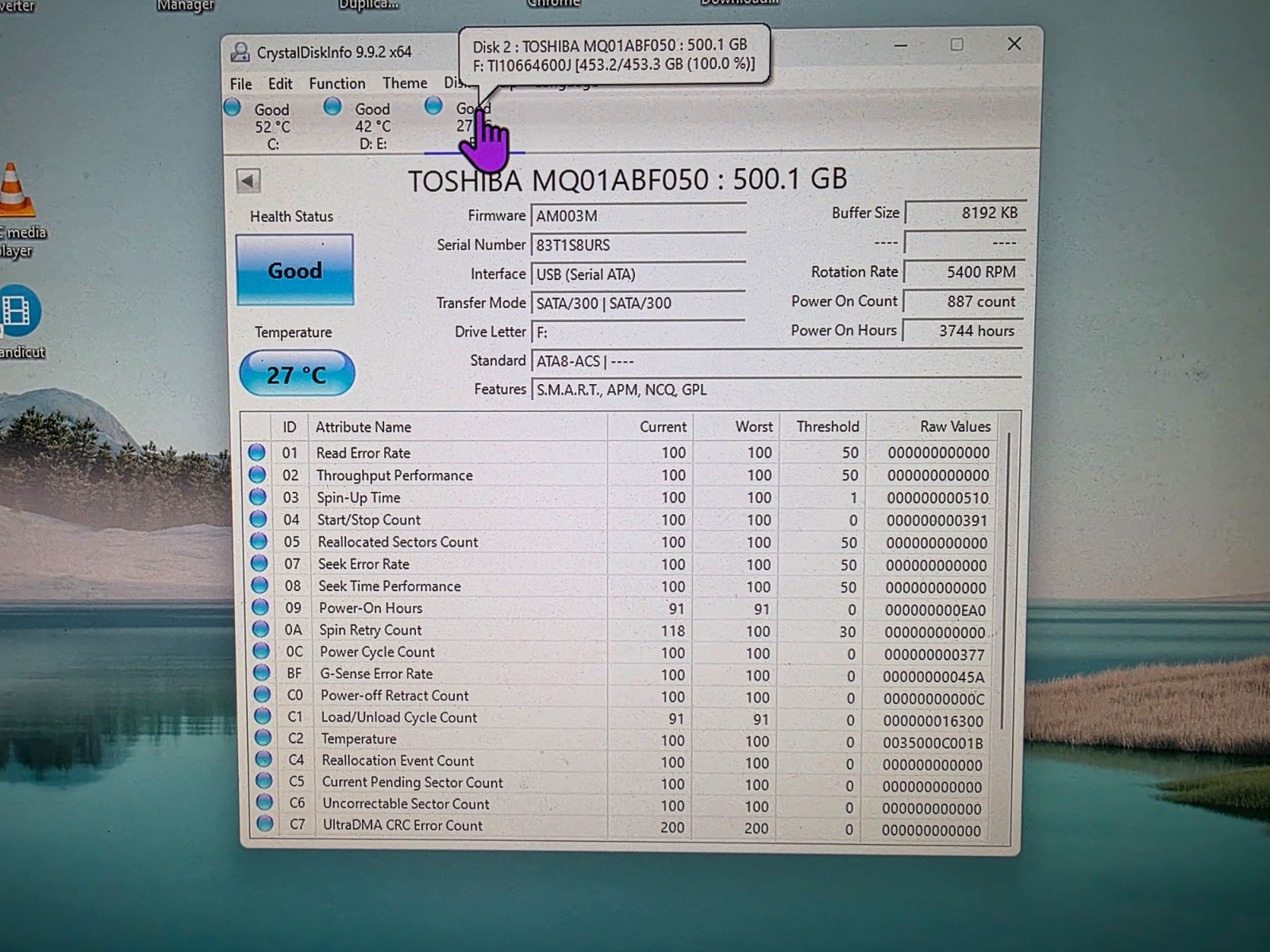Select the D: E: drive status orb
Screen dimensions: 1270x952
click(x=333, y=106)
